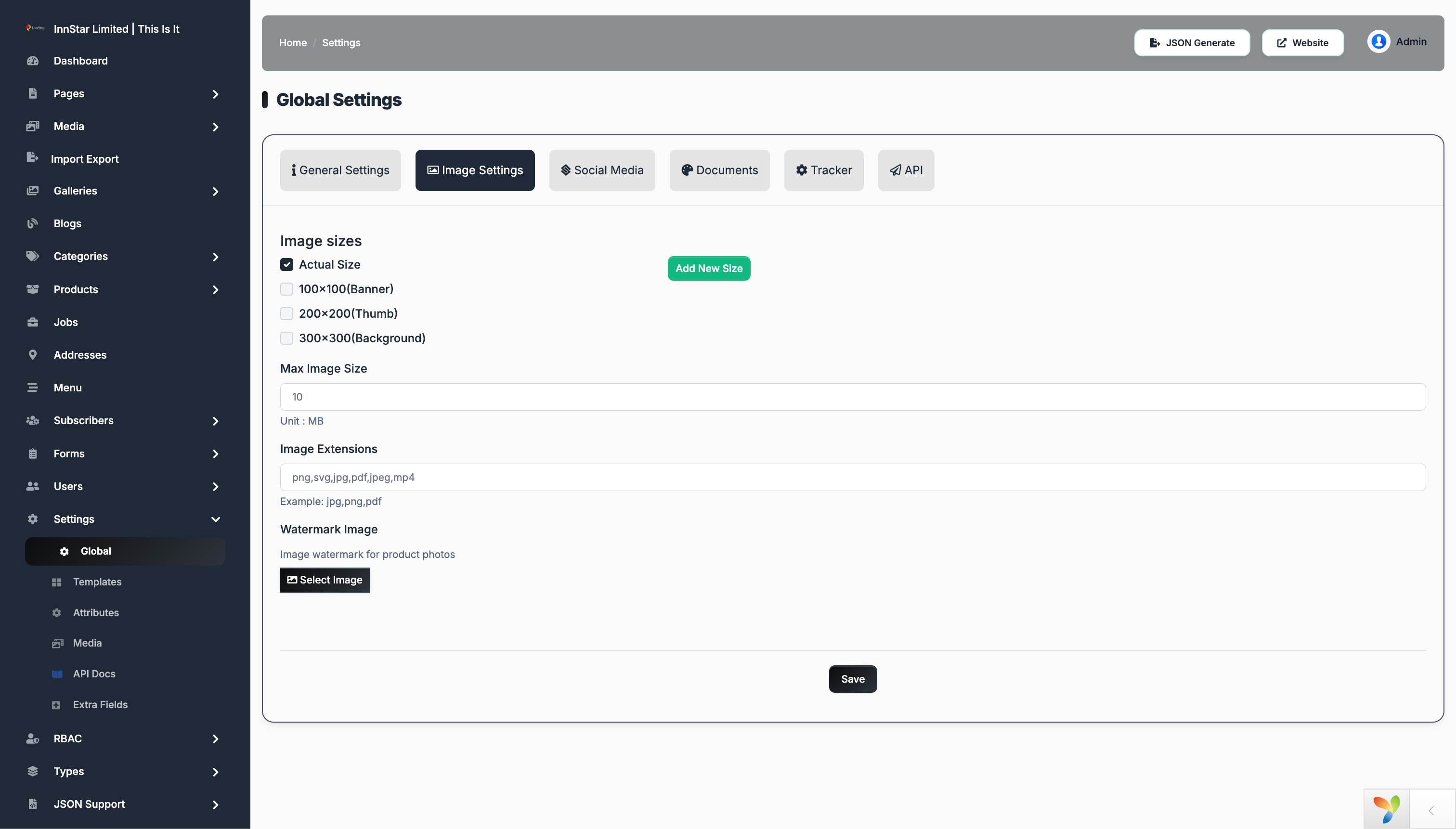Click the Max Image Size input field
Screen dimensions: 1456x829
pyautogui.click(x=852, y=397)
